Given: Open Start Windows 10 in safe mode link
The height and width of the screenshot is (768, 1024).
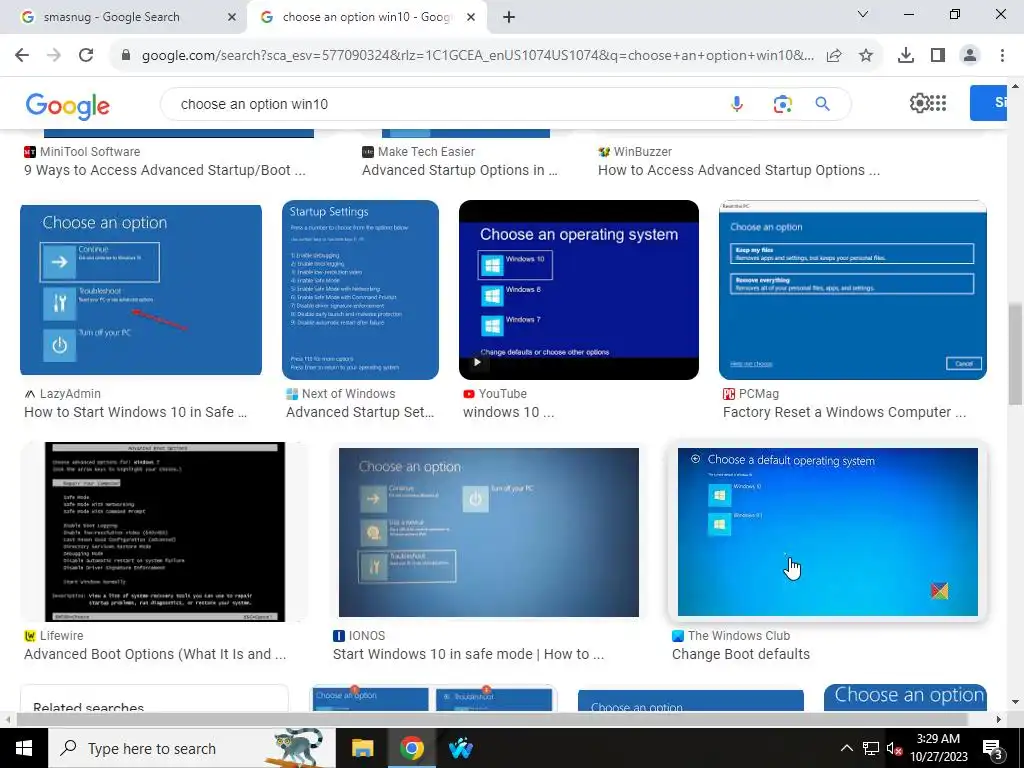Looking at the screenshot, I should tap(468, 654).
